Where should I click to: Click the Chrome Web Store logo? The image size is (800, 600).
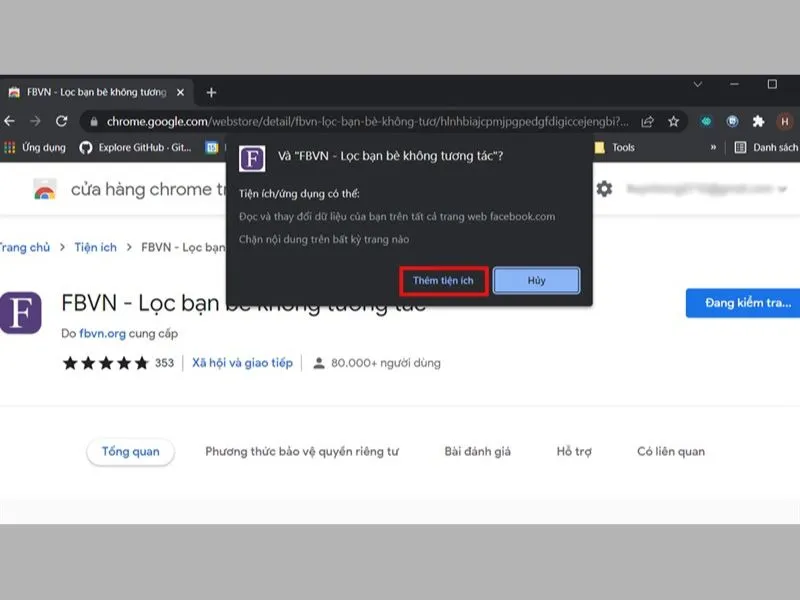tap(45, 189)
